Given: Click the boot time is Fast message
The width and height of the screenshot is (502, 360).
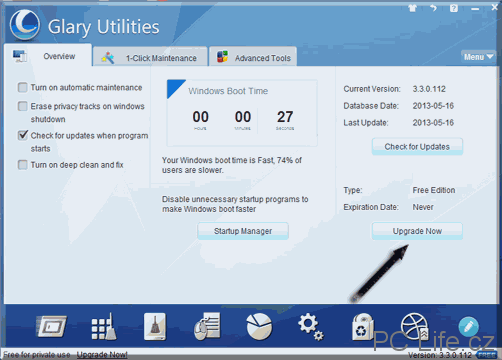Looking at the screenshot, I should (x=232, y=165).
